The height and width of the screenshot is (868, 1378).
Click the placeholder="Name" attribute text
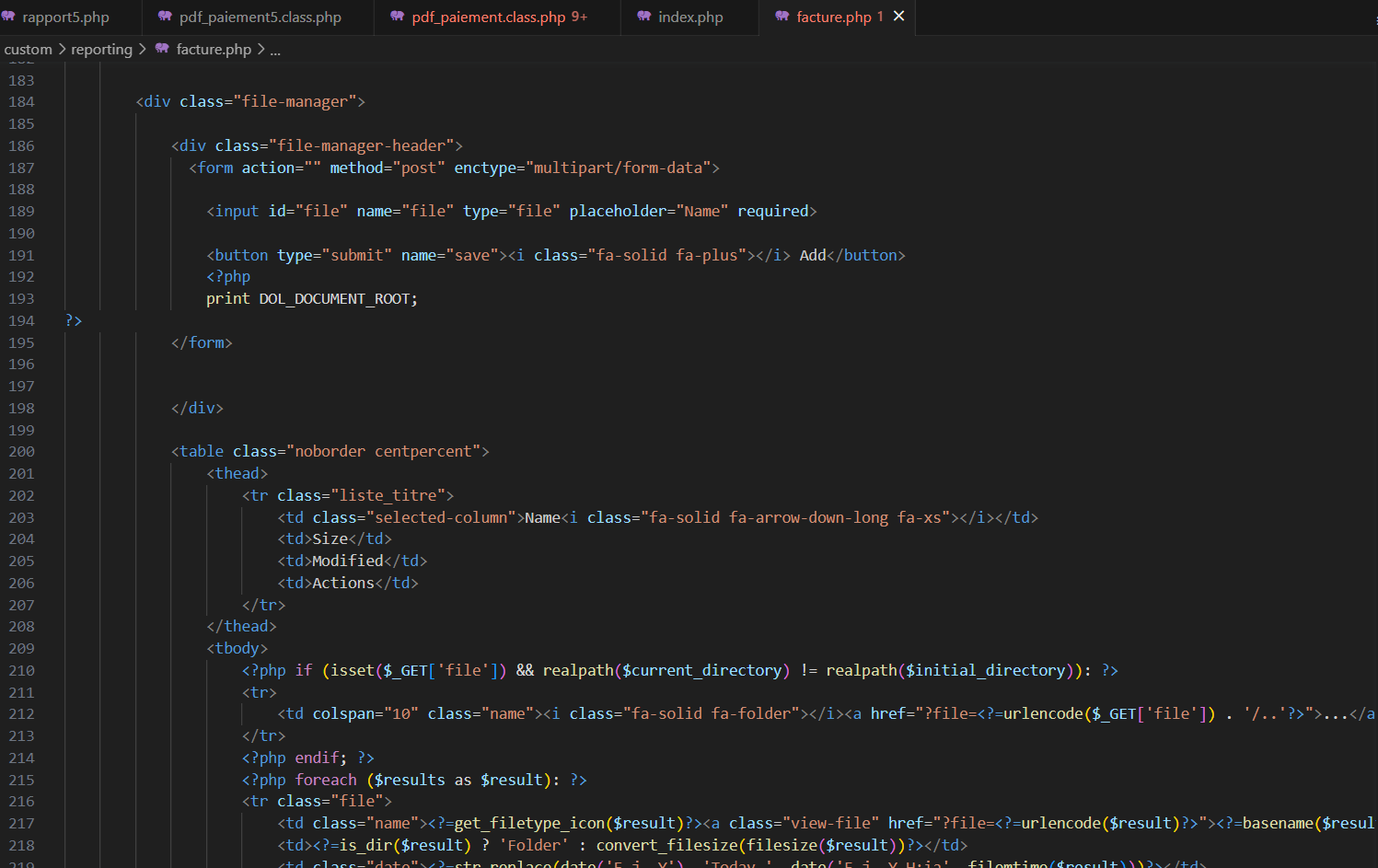pos(648,212)
